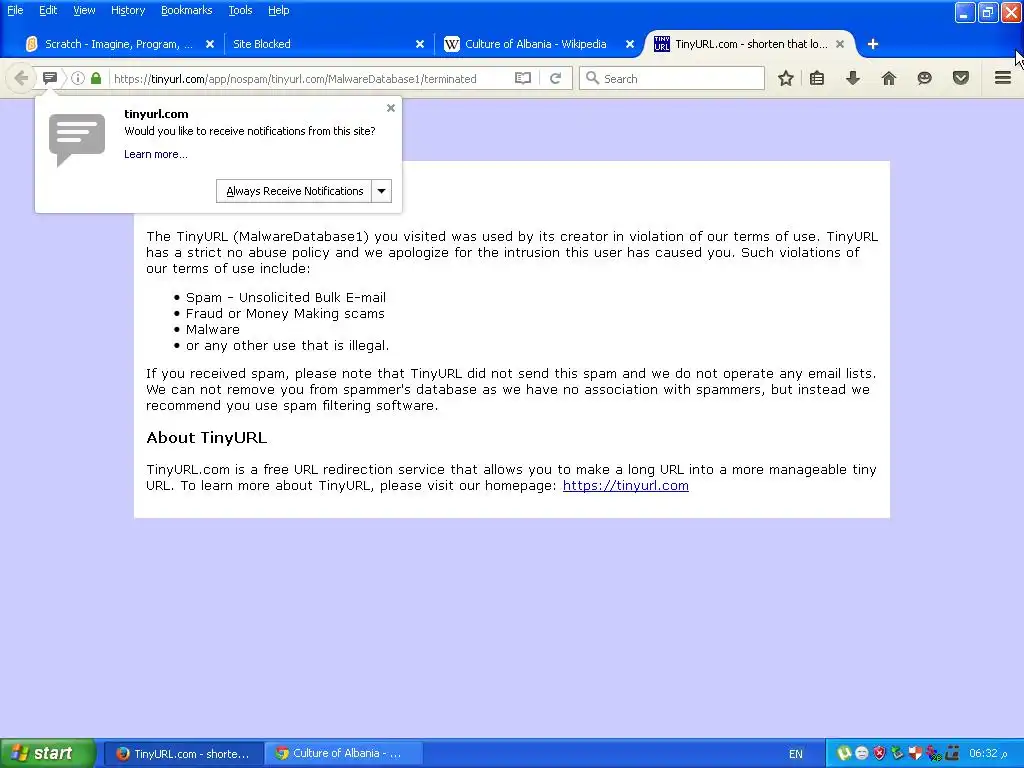
Task: Click 'or any other use that is illegal.' item
Action: coord(287,346)
